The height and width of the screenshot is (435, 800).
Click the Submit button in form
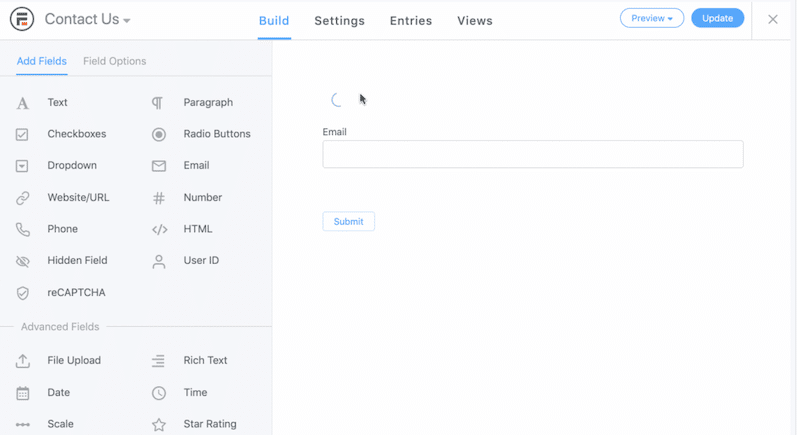[348, 222]
